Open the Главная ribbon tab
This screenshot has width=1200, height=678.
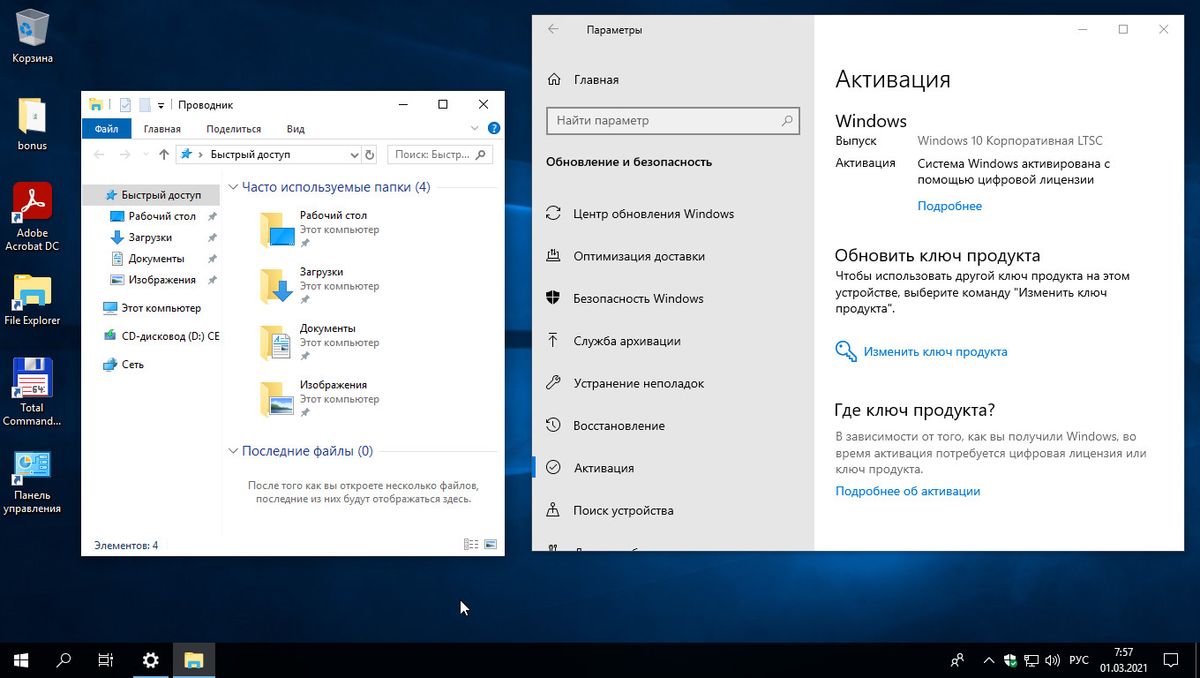pos(162,129)
